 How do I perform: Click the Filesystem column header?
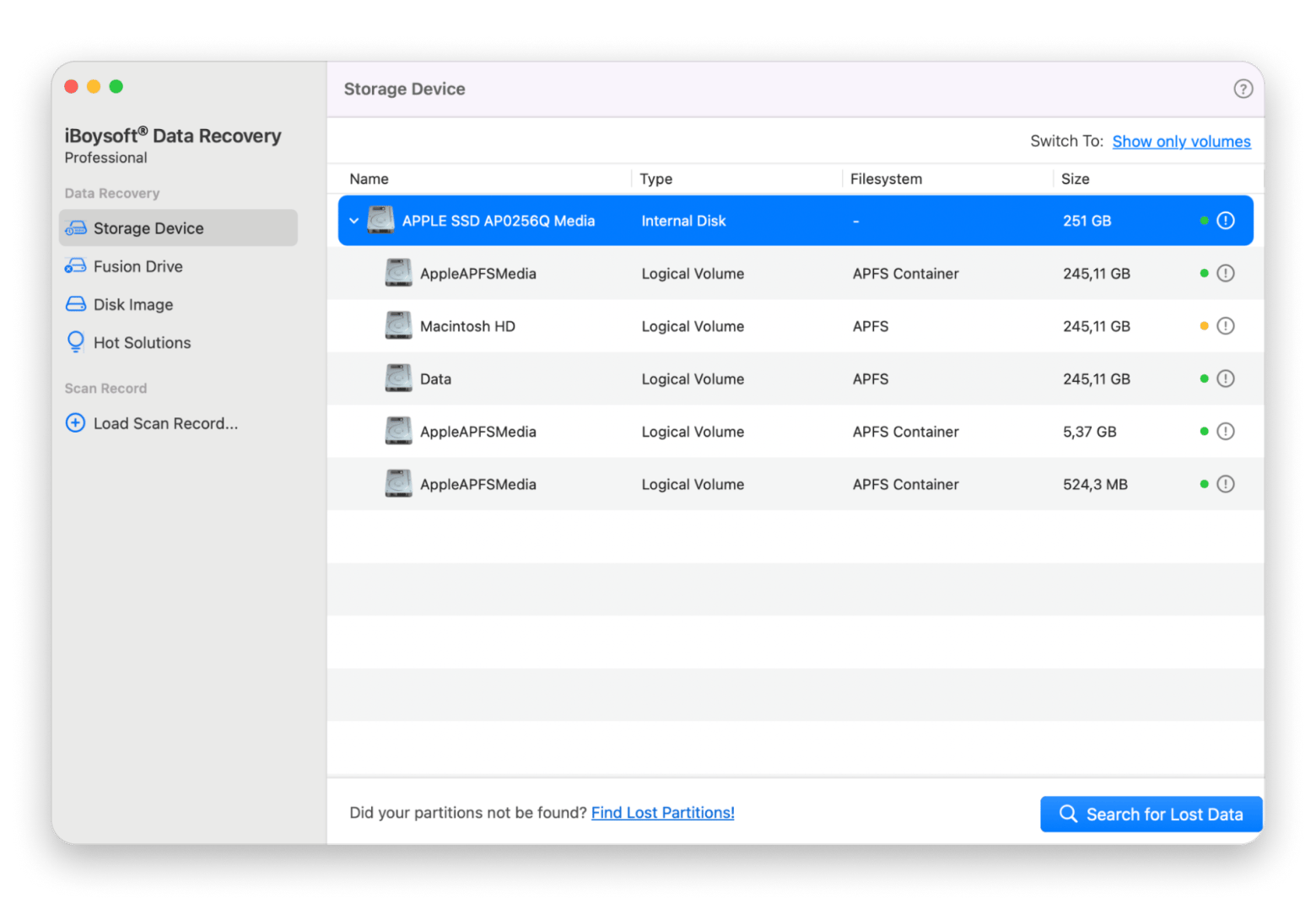[x=886, y=179]
